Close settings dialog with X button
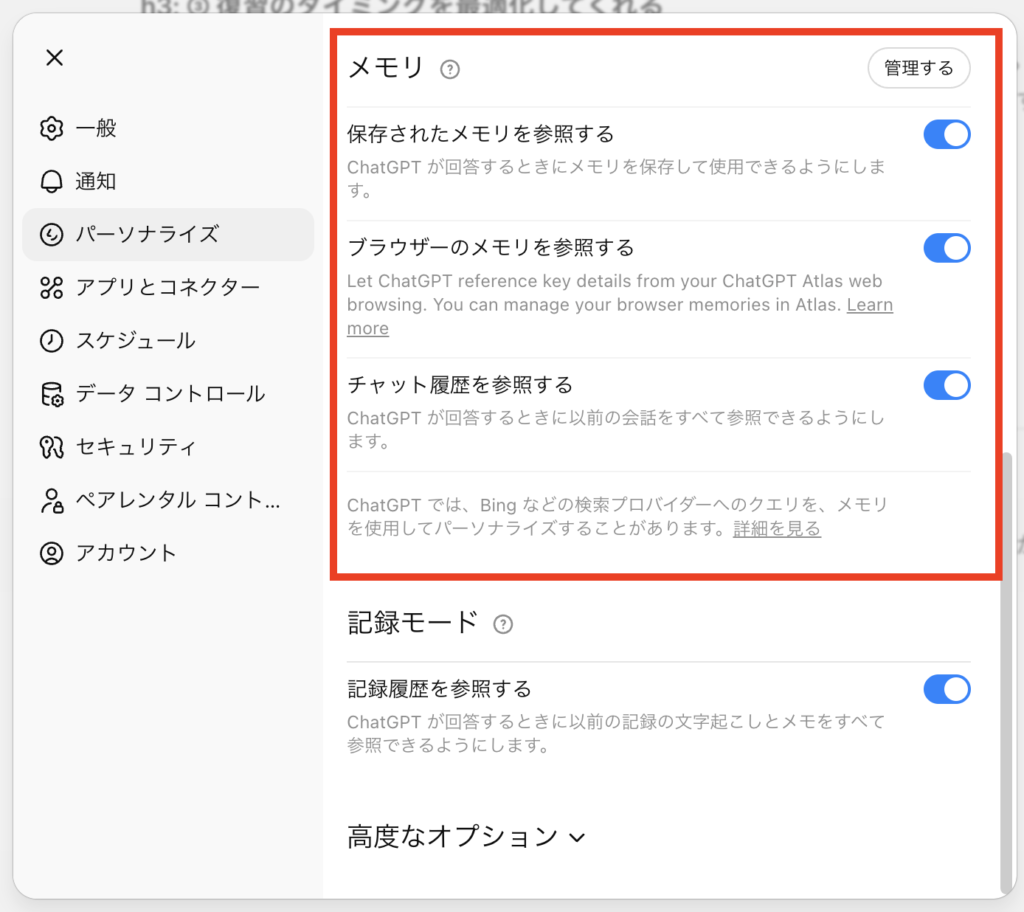 click(x=55, y=58)
